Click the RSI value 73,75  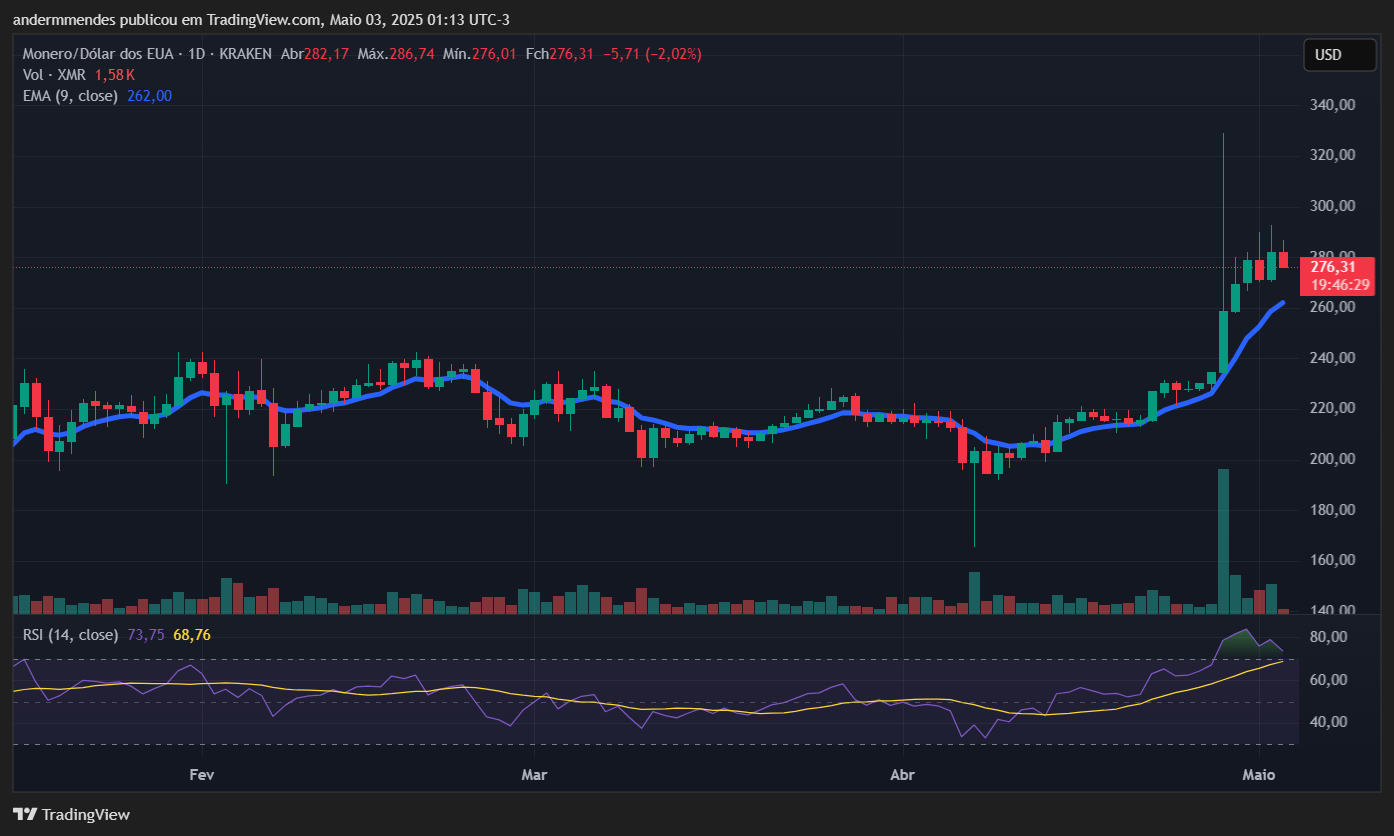(146, 634)
